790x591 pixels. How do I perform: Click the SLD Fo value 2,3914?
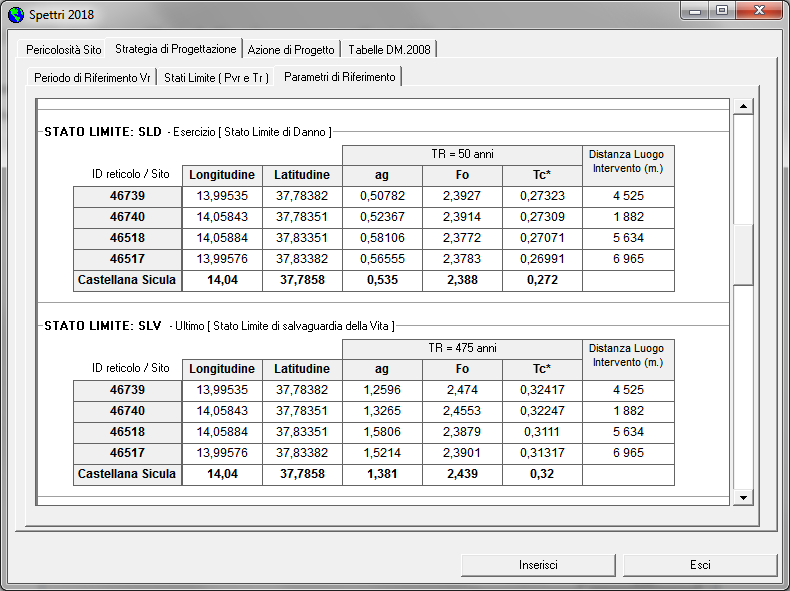pyautogui.click(x=462, y=217)
